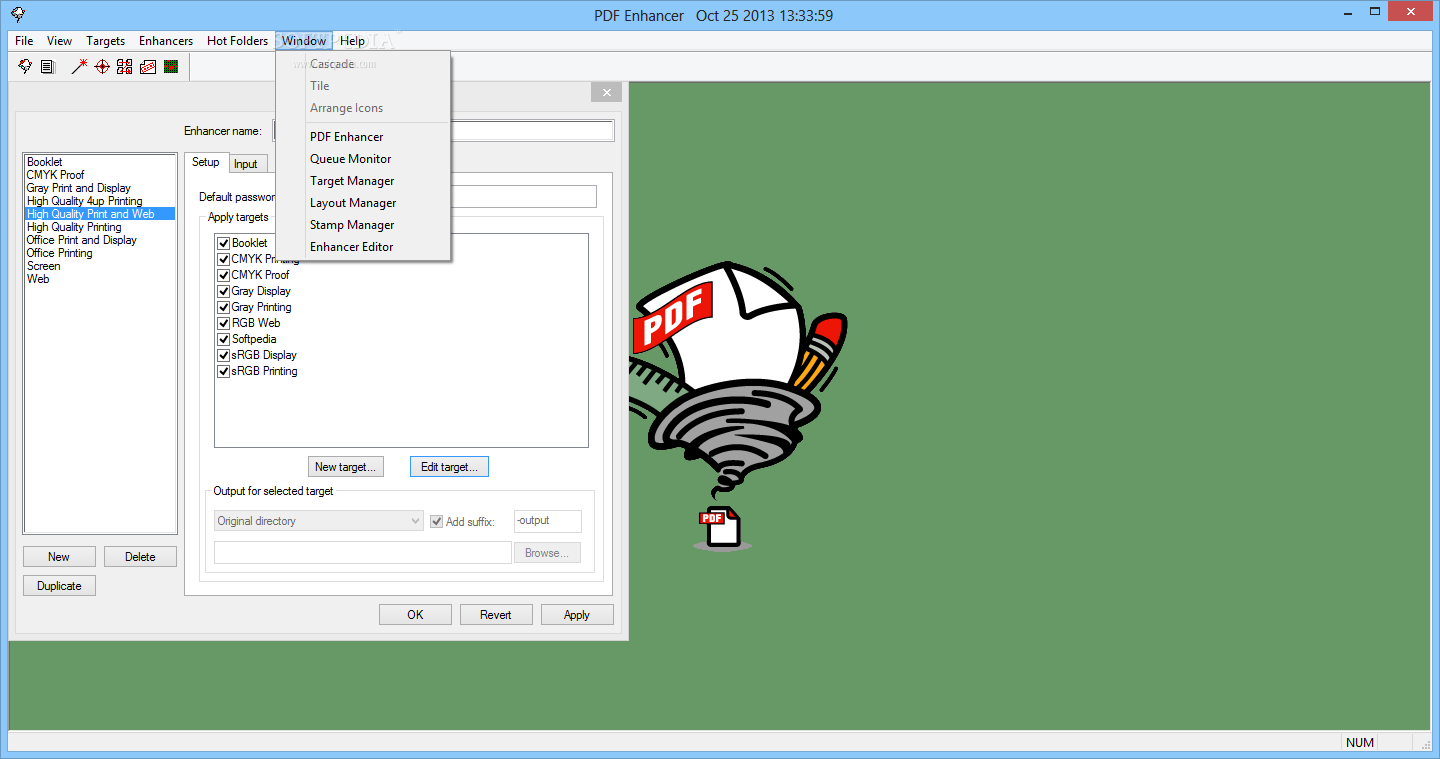Screen dimensions: 1440x759
Task: Click the NUM status bar indicator
Action: (x=1360, y=743)
